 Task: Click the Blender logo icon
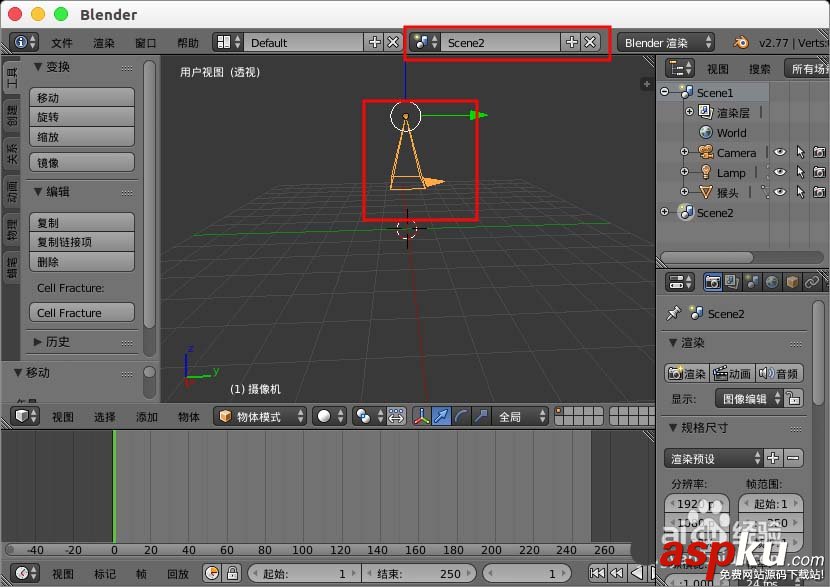pyautogui.click(x=741, y=42)
